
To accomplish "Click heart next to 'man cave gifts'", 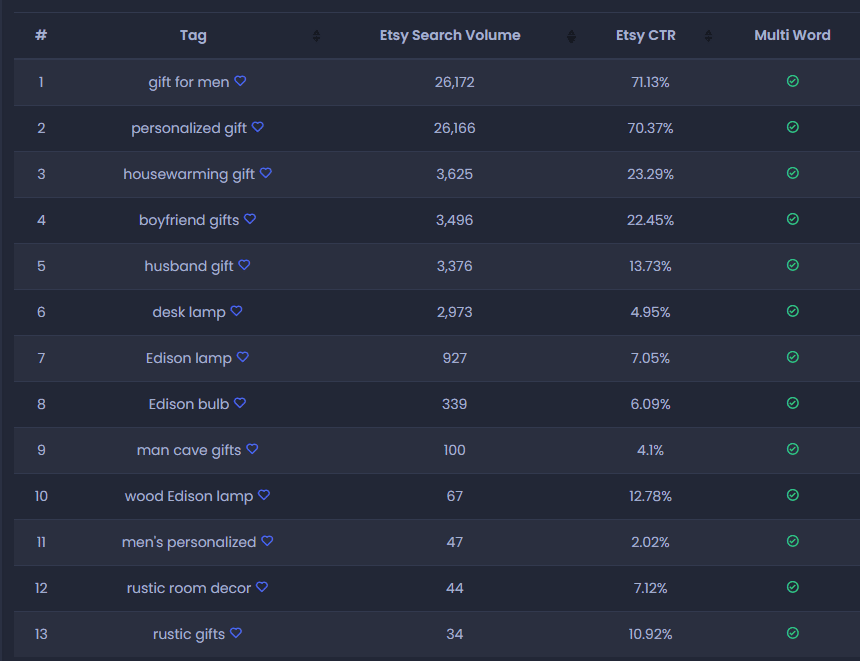I will [252, 449].
